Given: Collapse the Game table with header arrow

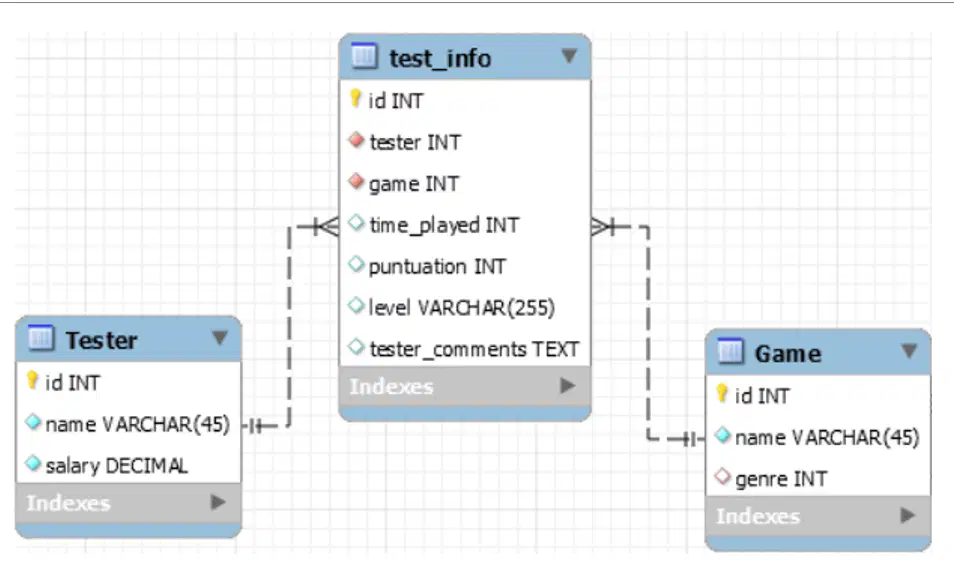Looking at the screenshot, I should point(909,351).
